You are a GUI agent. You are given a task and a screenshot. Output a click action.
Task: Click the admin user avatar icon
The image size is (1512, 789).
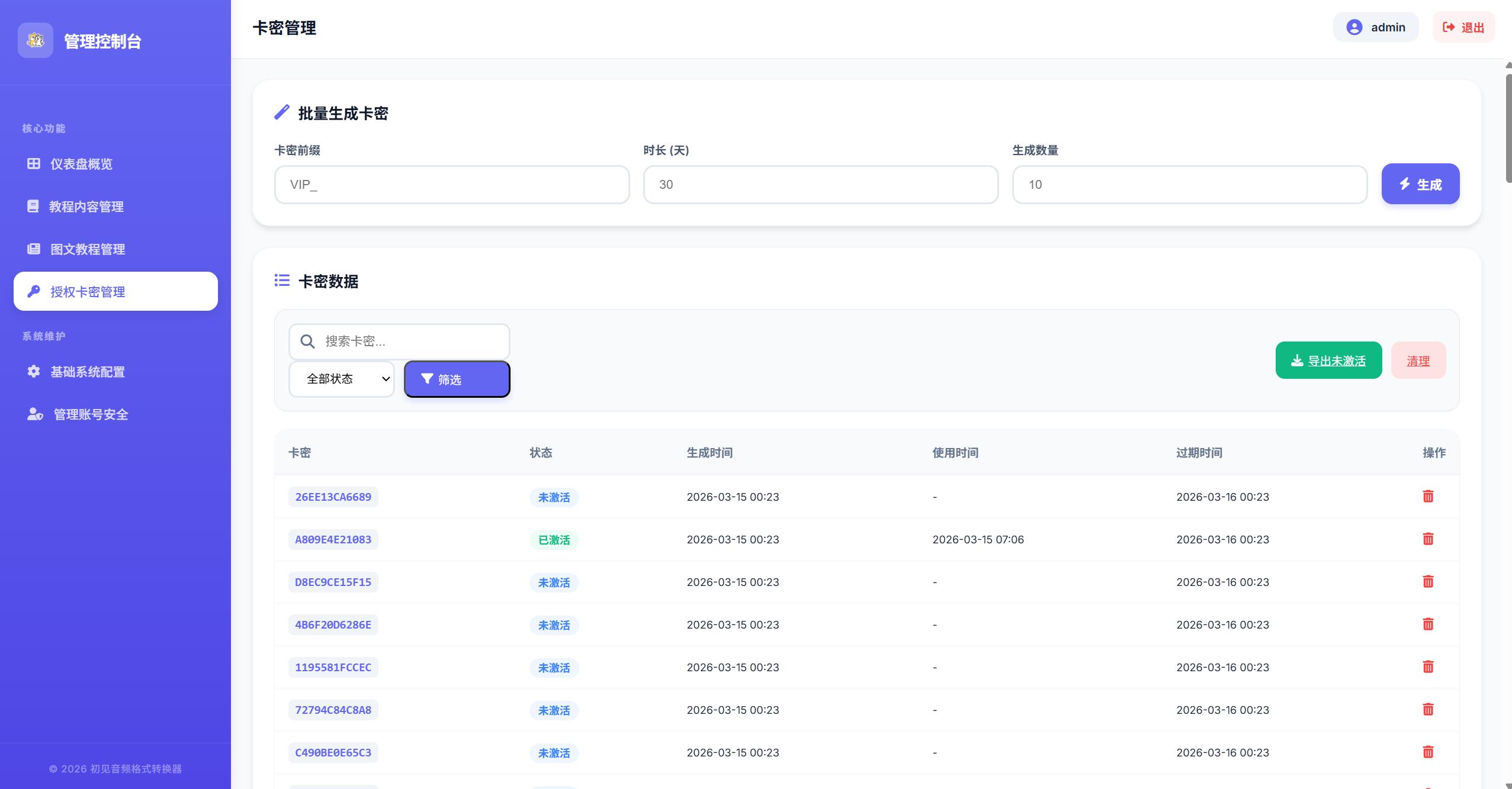[1354, 27]
